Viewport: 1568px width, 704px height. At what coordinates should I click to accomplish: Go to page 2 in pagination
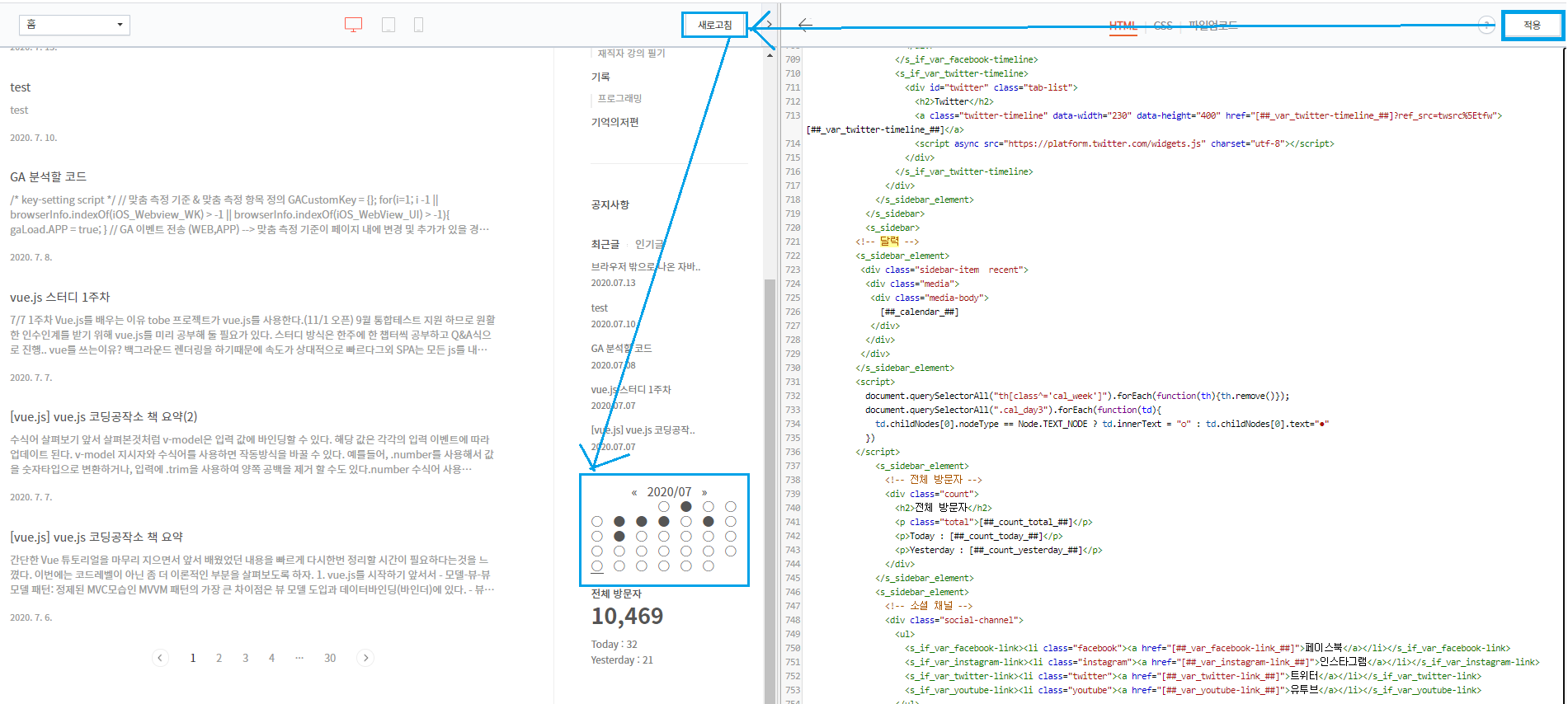pos(219,658)
